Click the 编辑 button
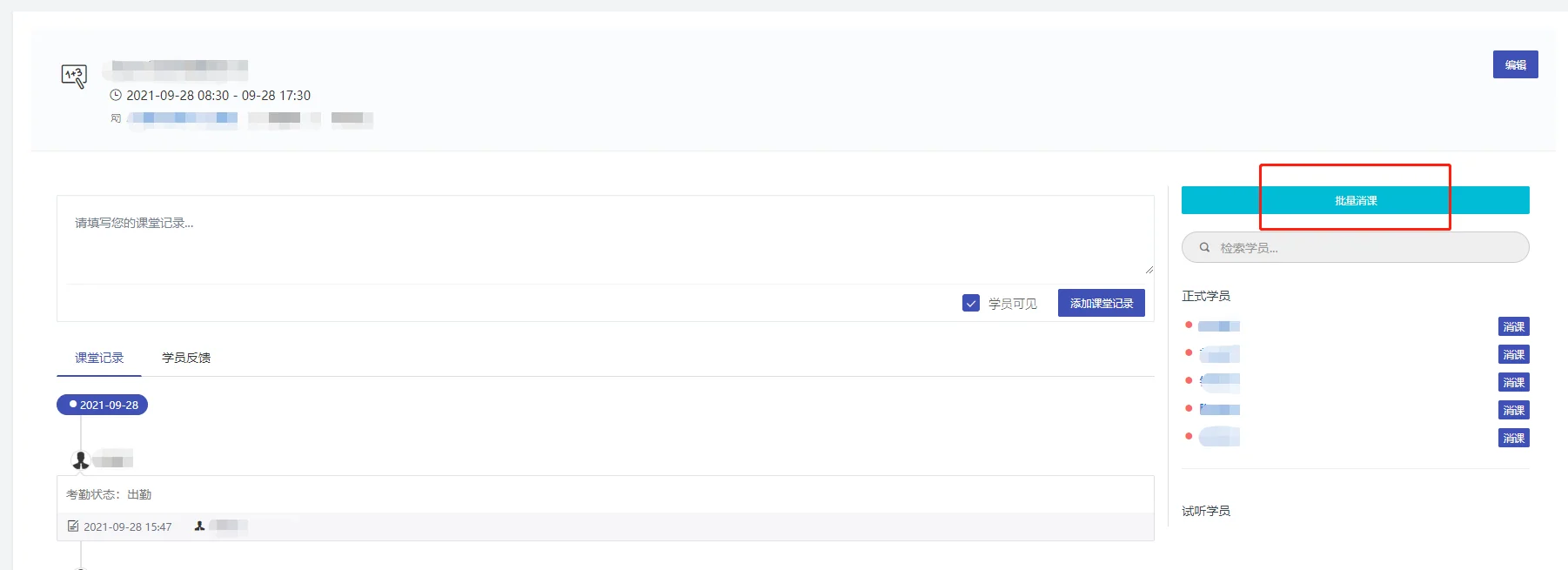Screen dimensions: 1568x570 pyautogui.click(x=1516, y=64)
